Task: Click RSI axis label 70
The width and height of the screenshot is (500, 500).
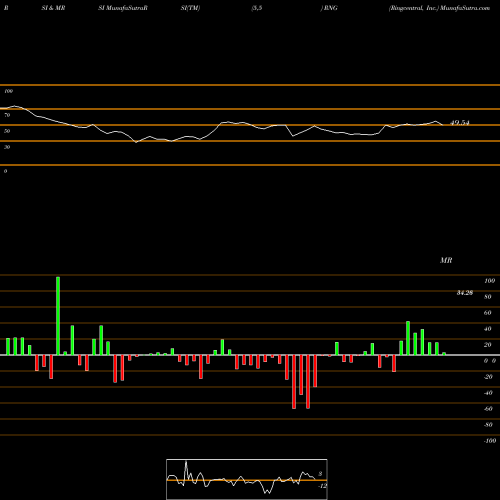Action: pos(7,115)
